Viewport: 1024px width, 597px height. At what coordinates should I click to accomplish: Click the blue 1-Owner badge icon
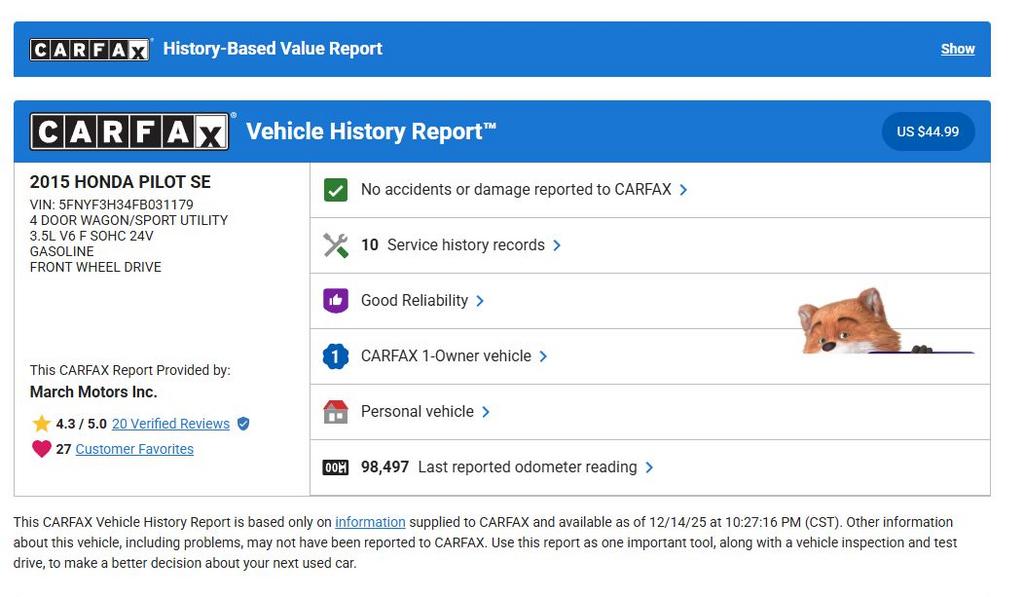tap(336, 356)
